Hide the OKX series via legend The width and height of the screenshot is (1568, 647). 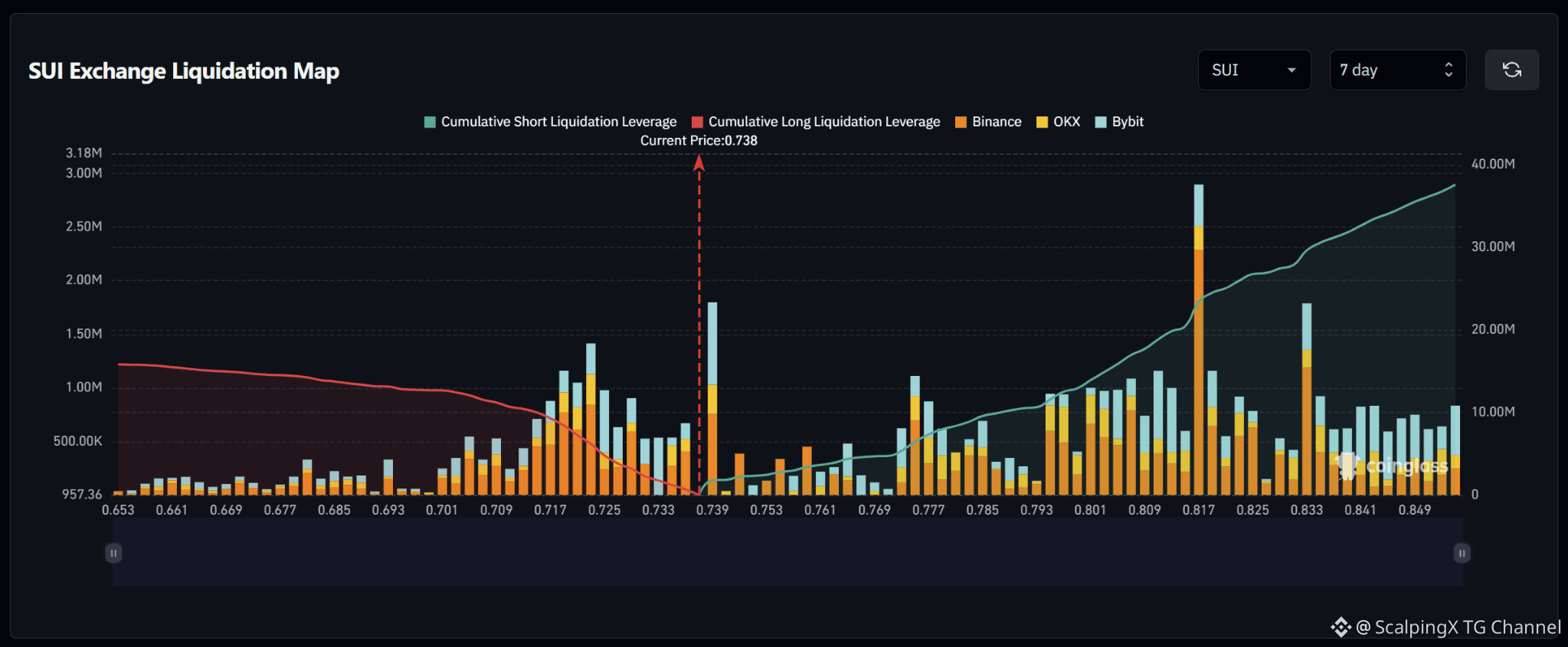tap(1058, 122)
